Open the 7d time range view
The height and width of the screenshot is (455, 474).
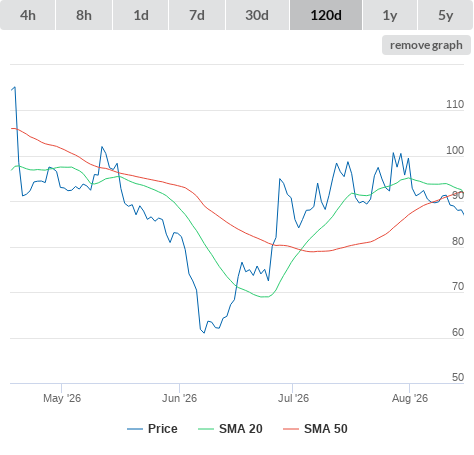(x=197, y=15)
